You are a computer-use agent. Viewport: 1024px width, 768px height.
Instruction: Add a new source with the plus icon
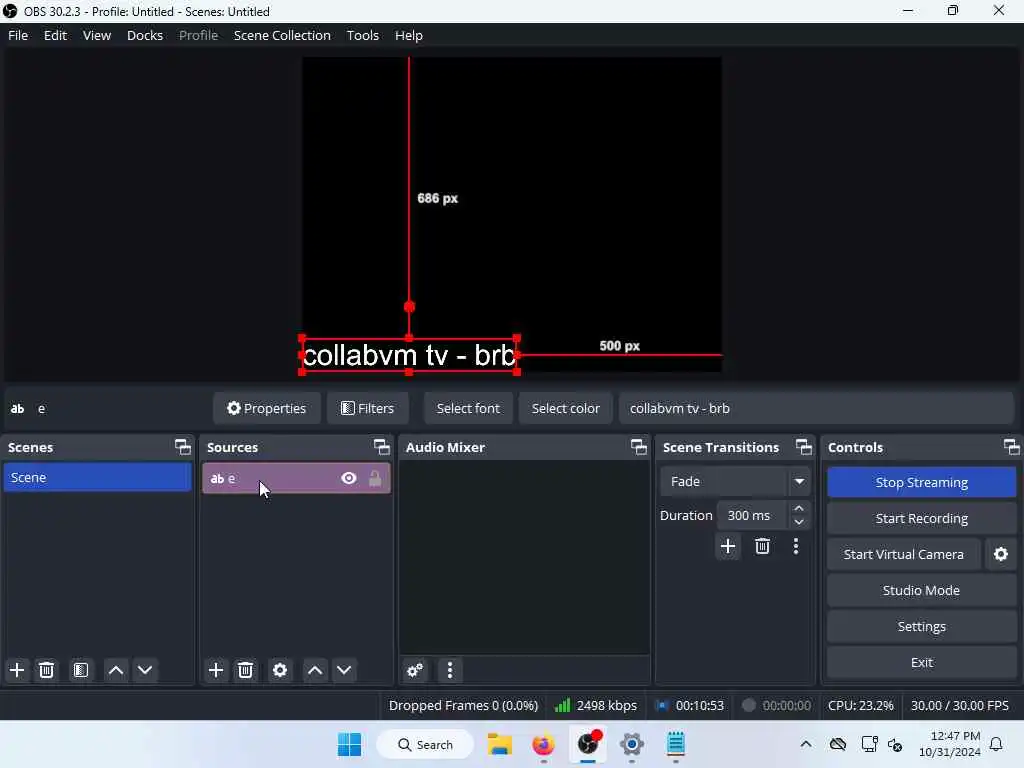point(216,670)
